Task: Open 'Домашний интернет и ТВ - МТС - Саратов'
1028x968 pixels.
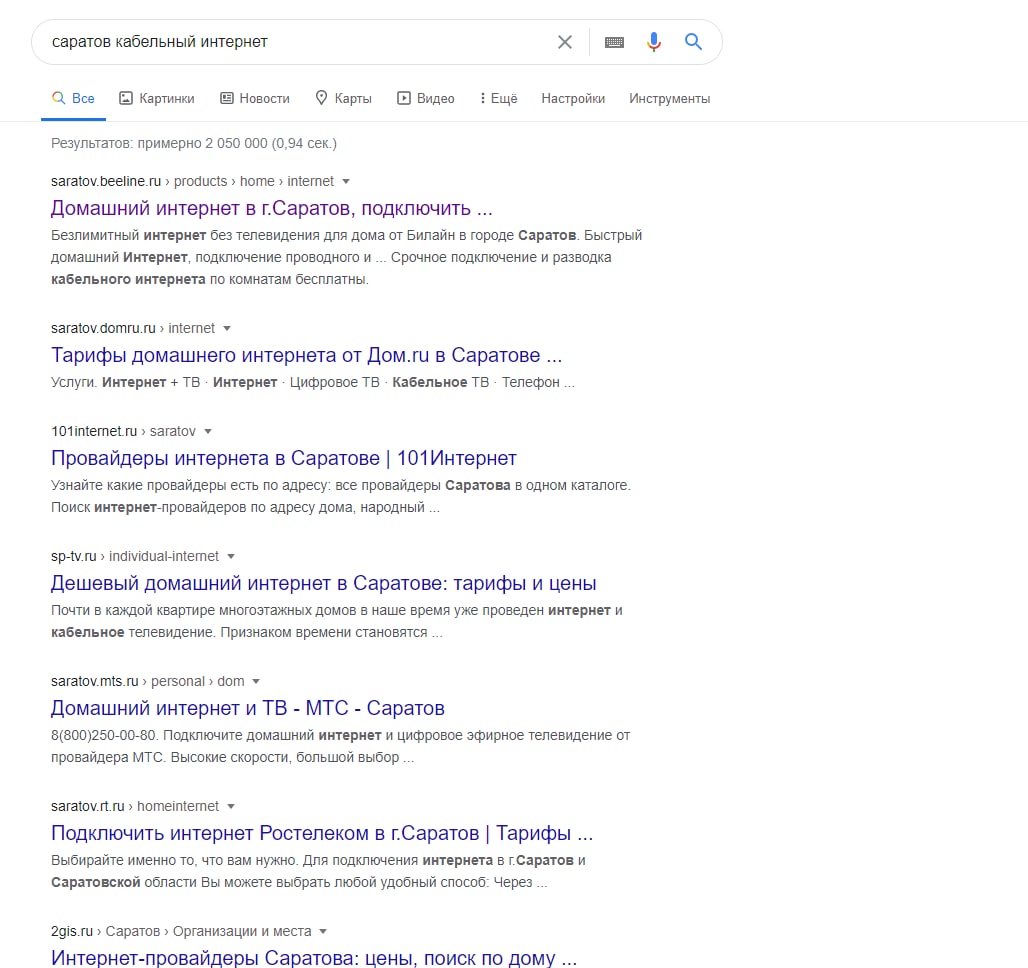Action: [x=248, y=708]
